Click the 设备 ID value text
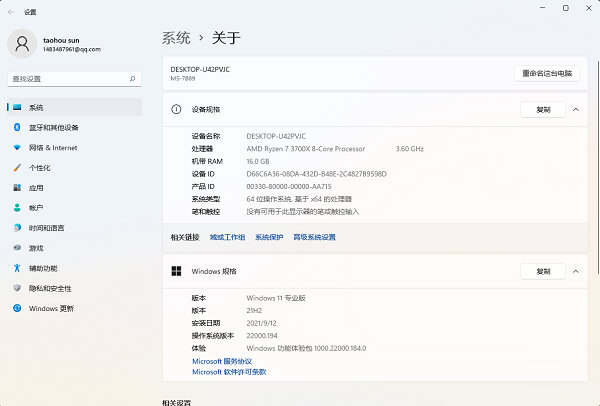The image size is (600, 406). tap(316, 174)
